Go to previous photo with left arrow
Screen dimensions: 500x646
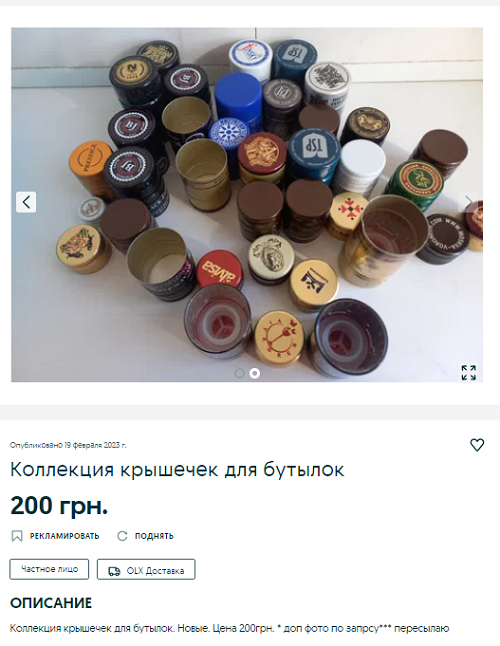[26, 202]
